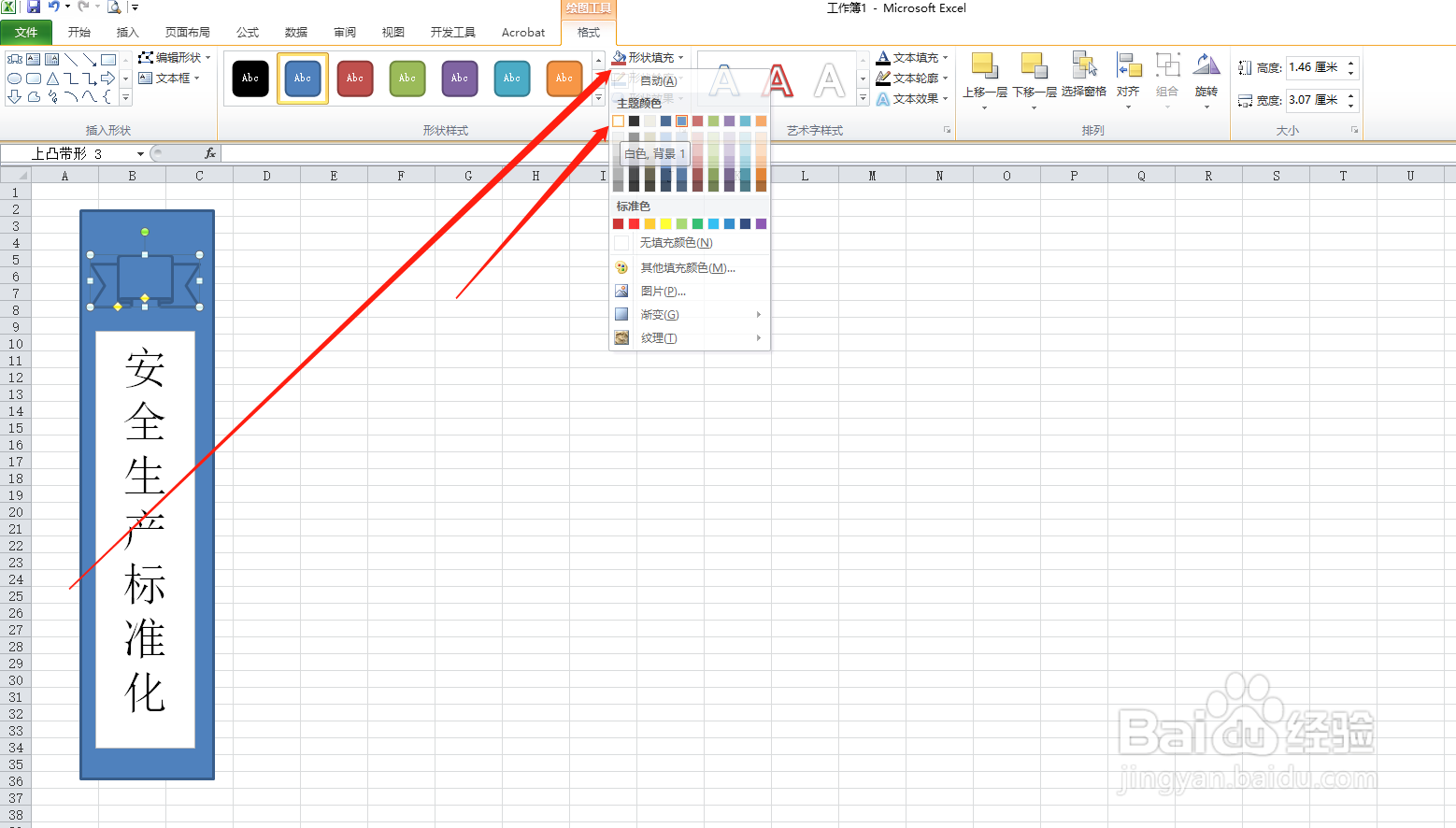This screenshot has width=1456, height=828.
Task: Pick purple standard color swatch
Action: (761, 224)
